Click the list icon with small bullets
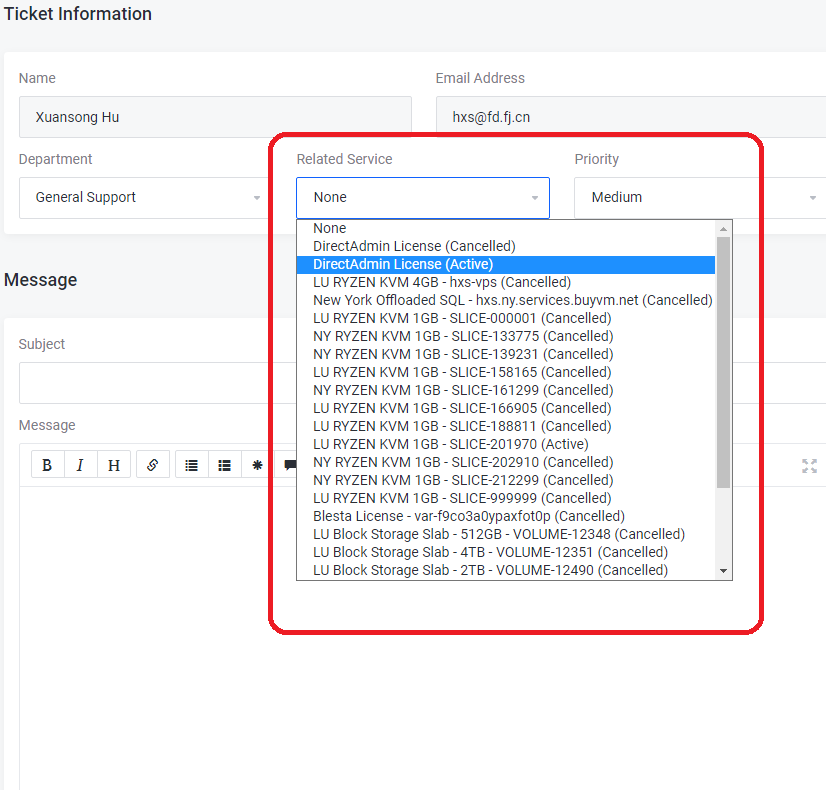 tap(192, 465)
